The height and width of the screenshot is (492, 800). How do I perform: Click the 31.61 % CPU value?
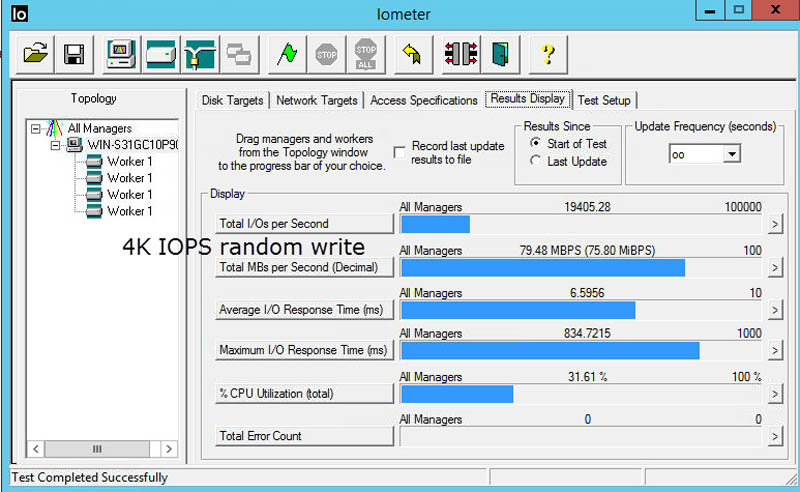(x=587, y=377)
